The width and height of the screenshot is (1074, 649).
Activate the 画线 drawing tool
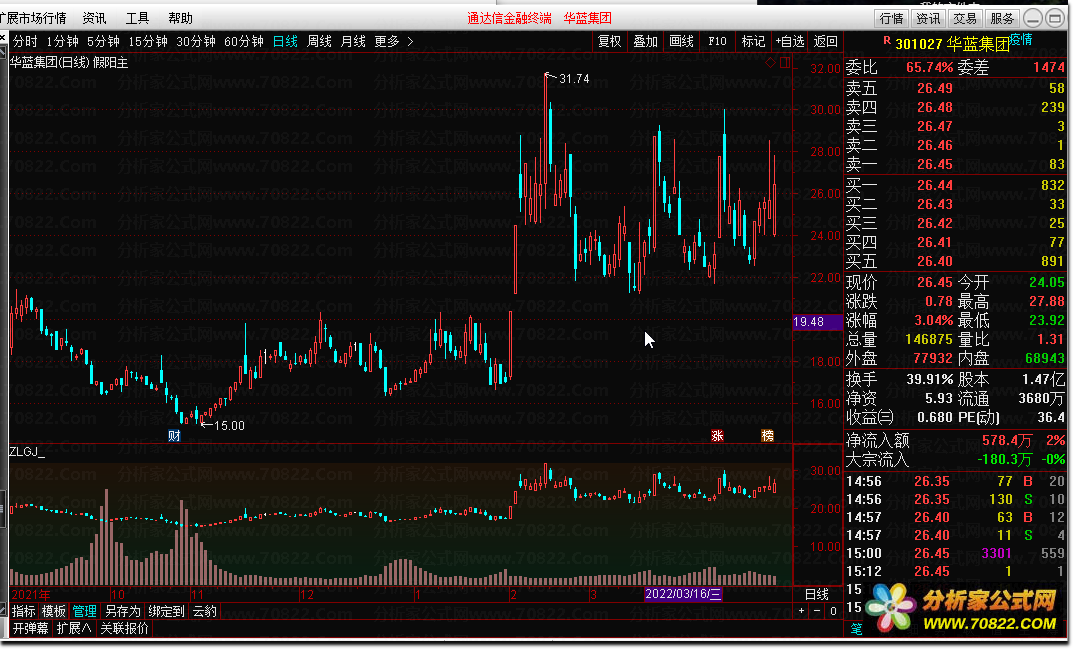pyautogui.click(x=682, y=42)
